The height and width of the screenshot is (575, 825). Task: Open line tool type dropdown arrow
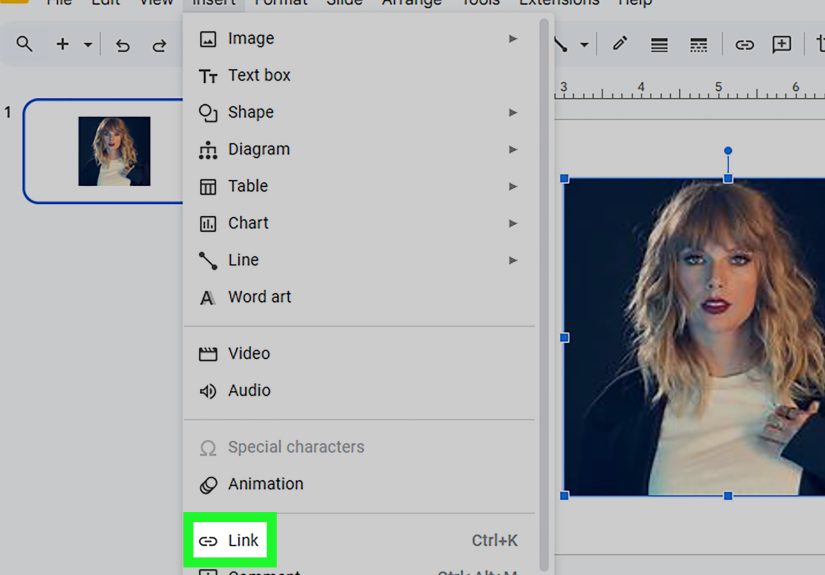[584, 45]
